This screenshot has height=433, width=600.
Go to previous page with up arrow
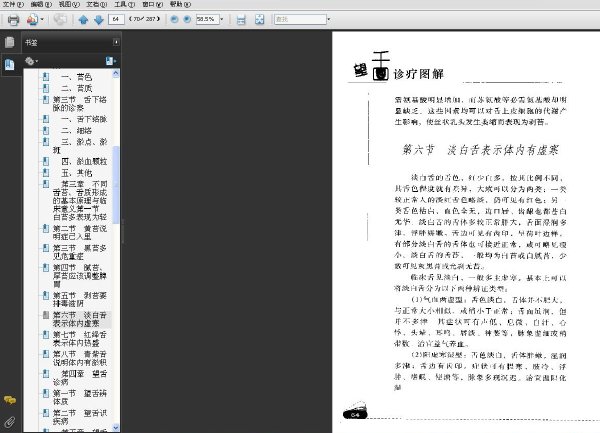[x=83, y=20]
